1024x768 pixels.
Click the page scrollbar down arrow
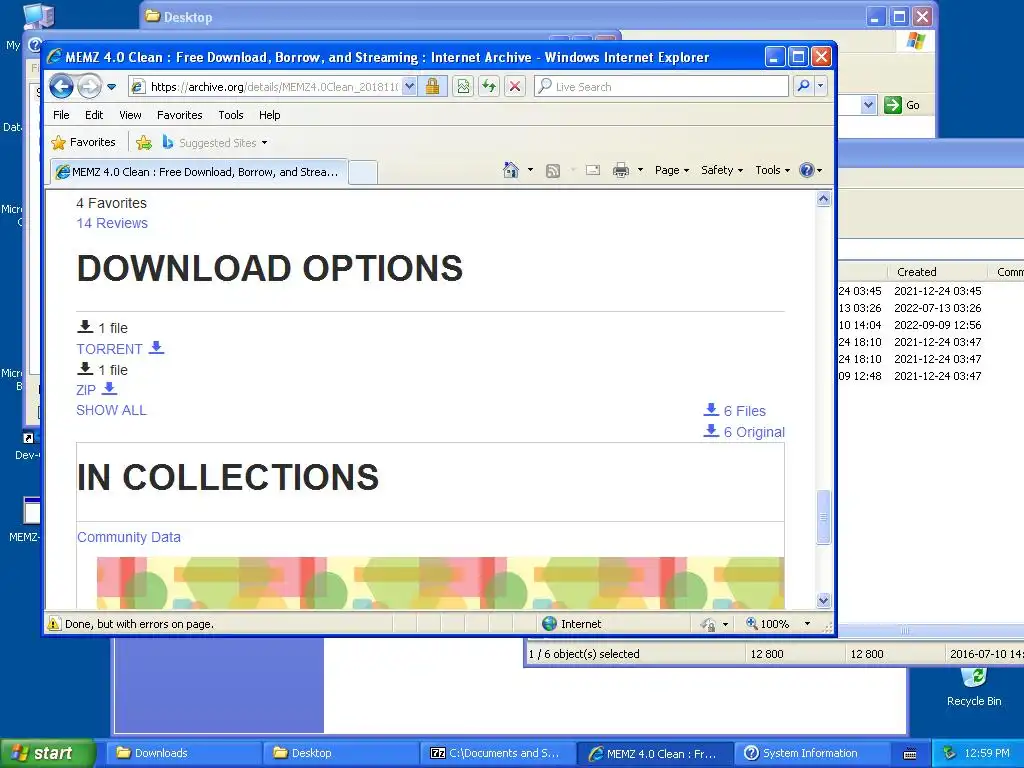click(x=824, y=600)
